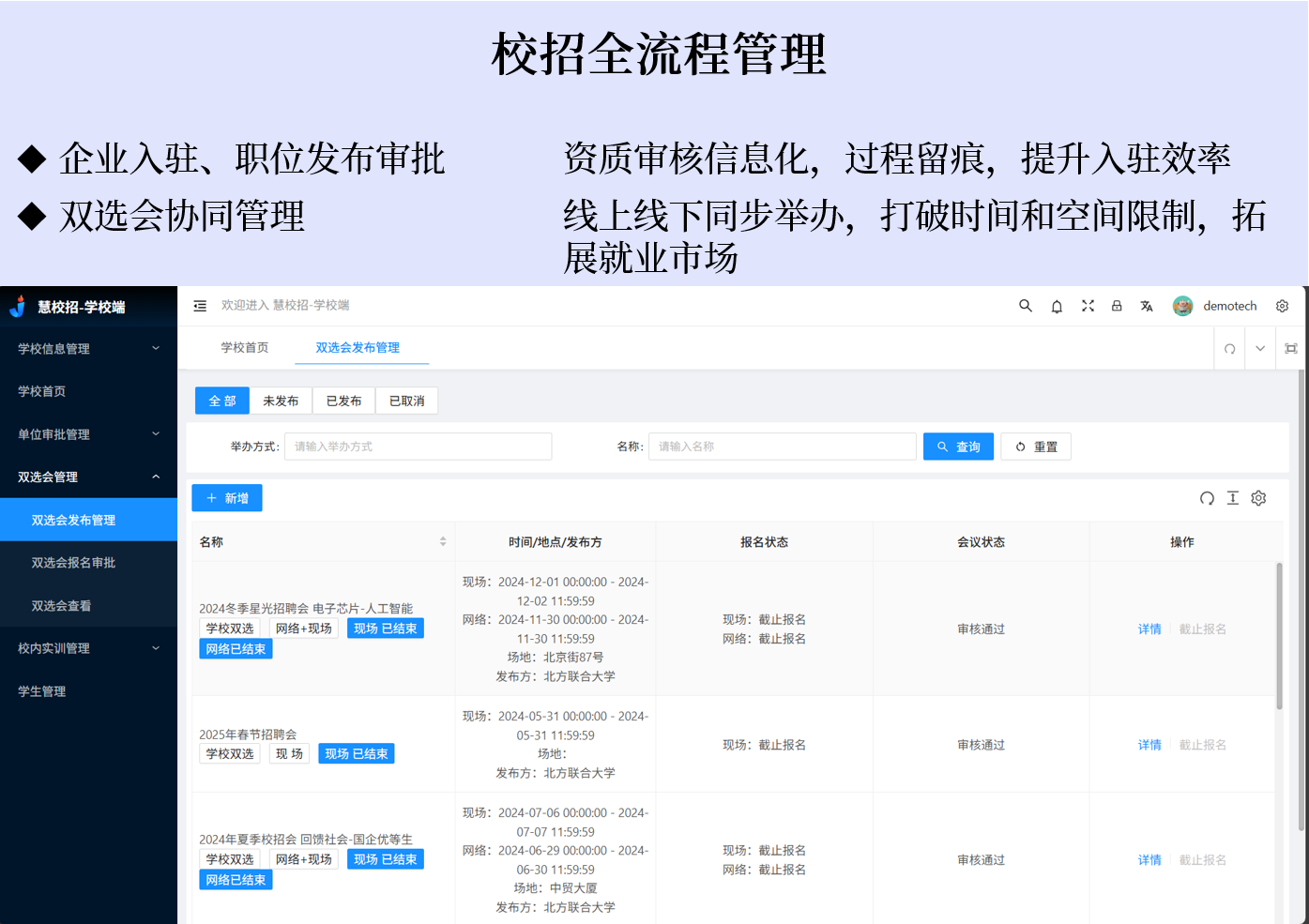1309x924 pixels.
Task: Open 双选会报名审批 in the sidebar
Action: coord(73,563)
